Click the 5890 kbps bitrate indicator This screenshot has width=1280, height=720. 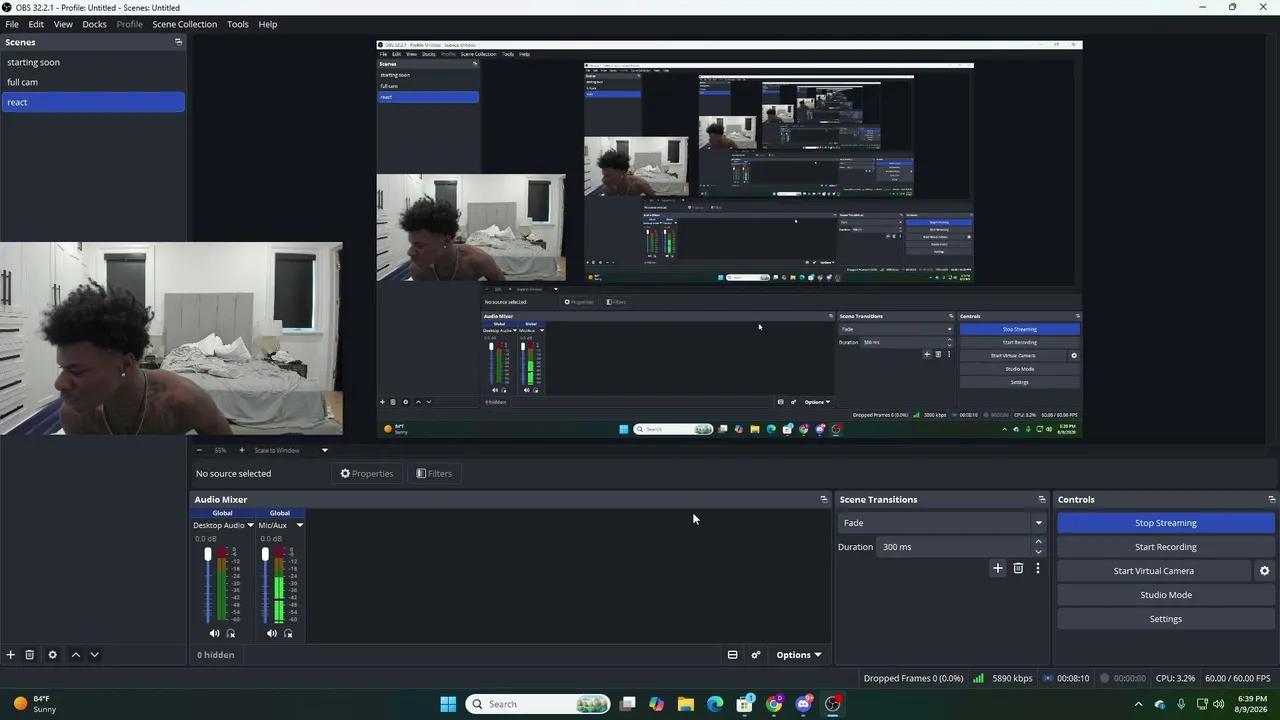click(1003, 678)
